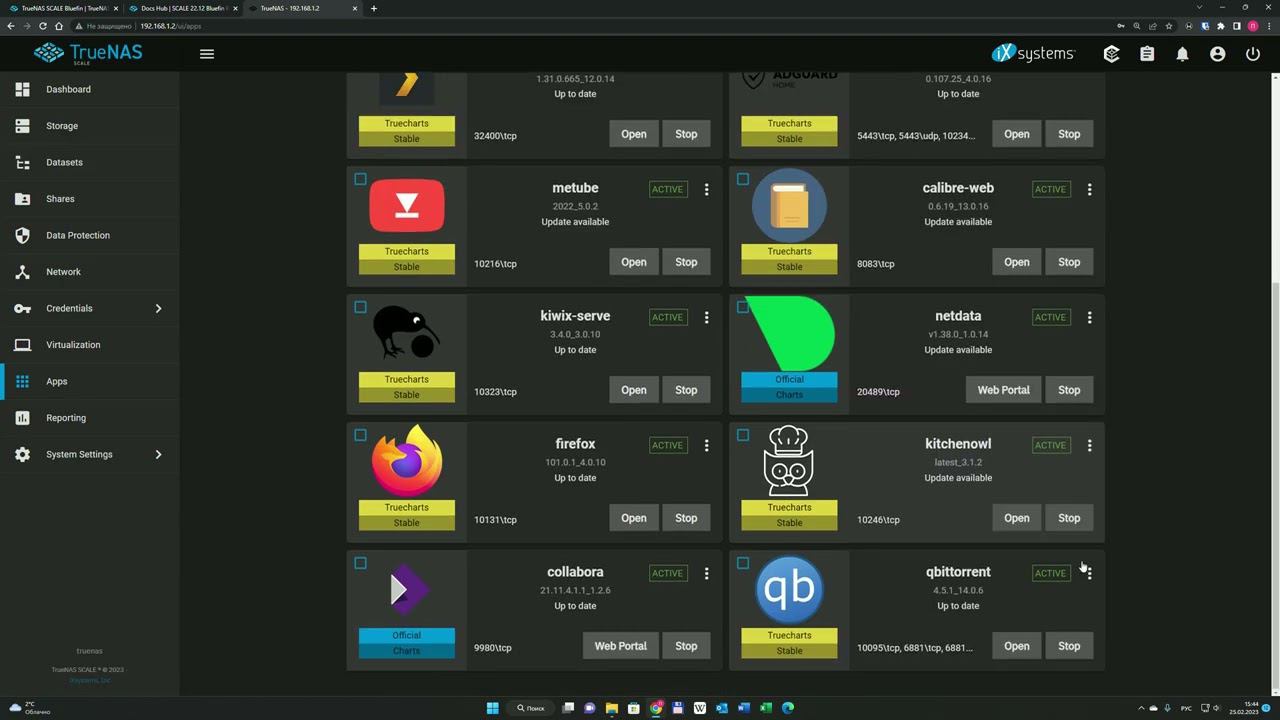Click the metube app icon

tap(407, 205)
